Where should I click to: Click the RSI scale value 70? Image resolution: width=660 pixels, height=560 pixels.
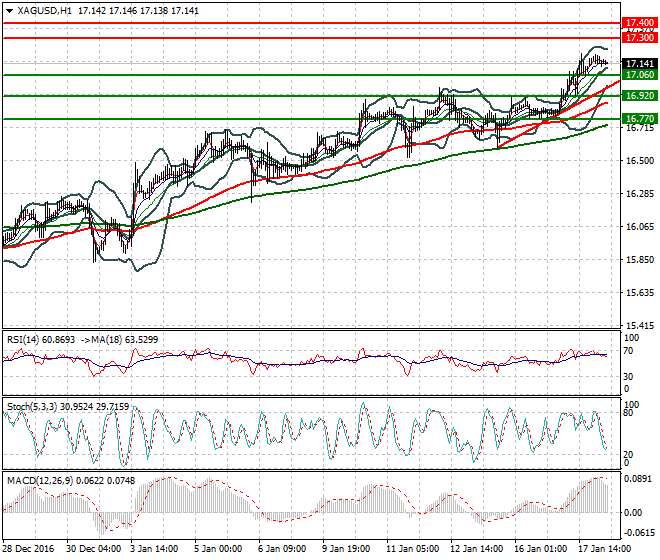click(x=628, y=351)
